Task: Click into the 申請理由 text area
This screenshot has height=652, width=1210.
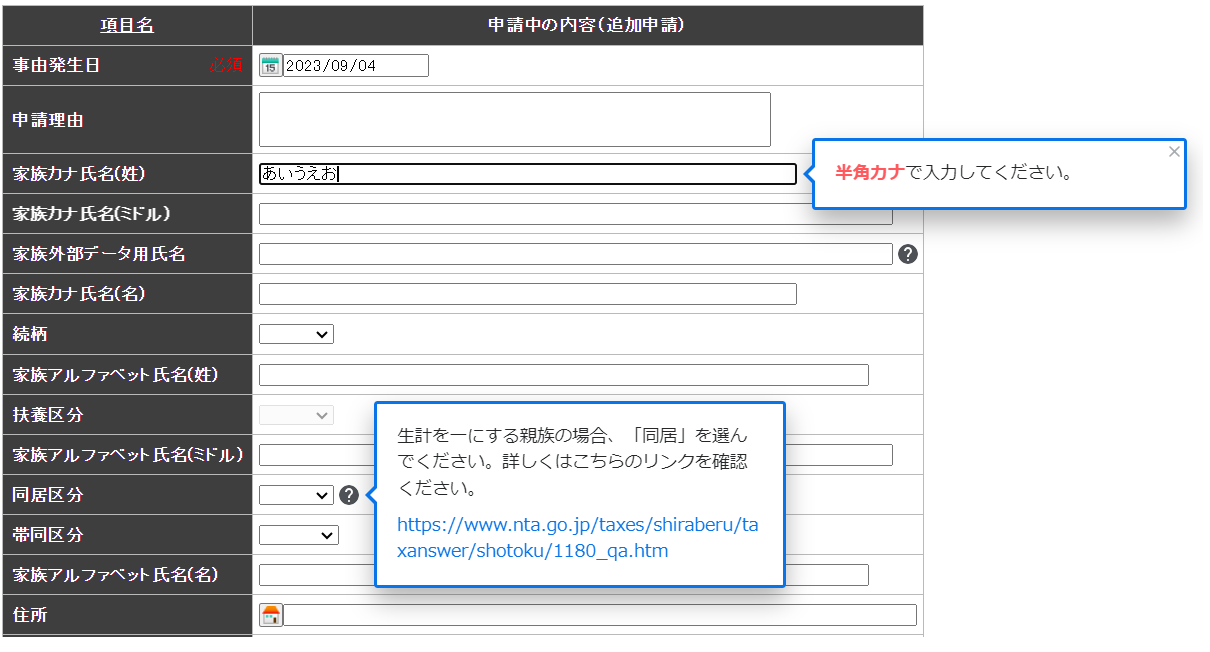Action: pos(515,120)
